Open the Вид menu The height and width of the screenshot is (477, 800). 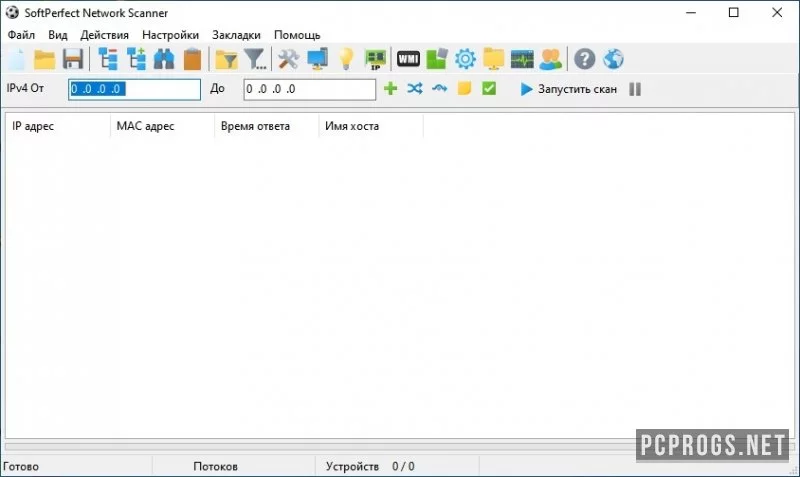(58, 35)
